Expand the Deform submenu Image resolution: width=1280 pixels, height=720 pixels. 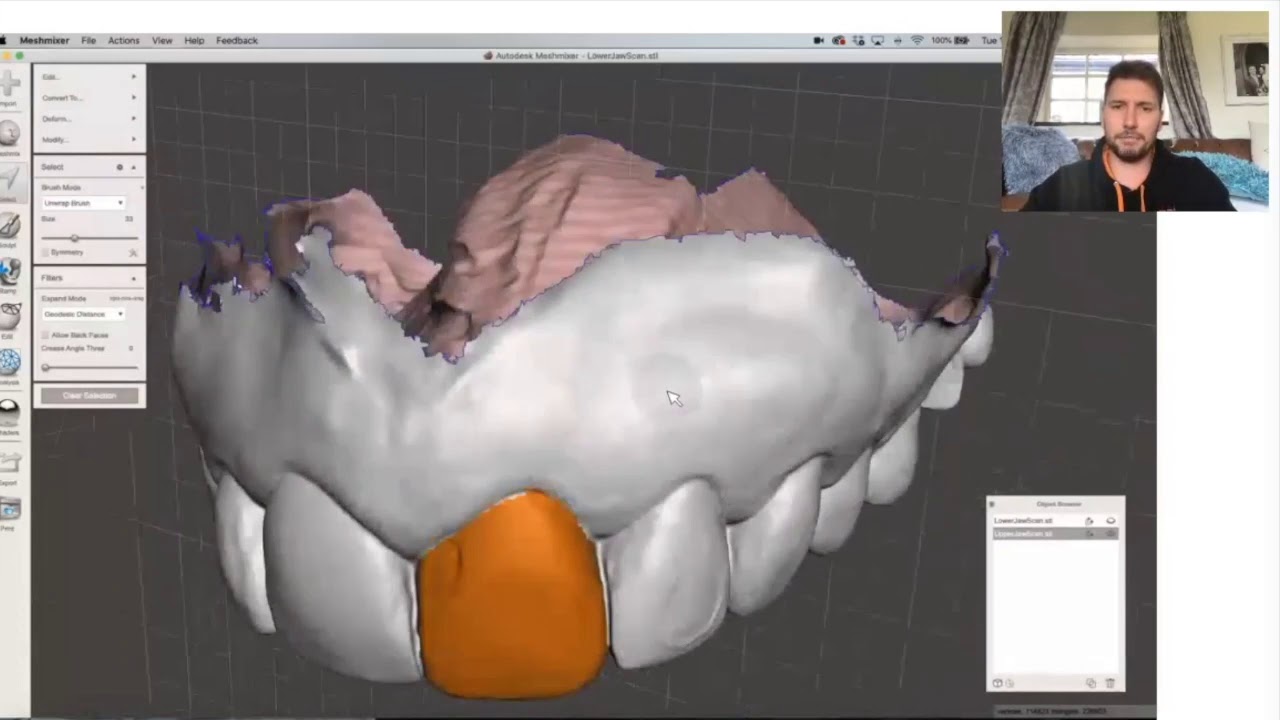pos(89,119)
